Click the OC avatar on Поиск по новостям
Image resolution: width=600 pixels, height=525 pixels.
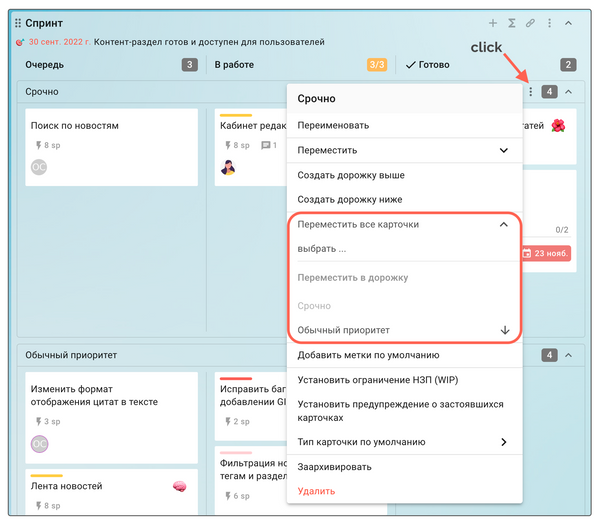point(39,167)
